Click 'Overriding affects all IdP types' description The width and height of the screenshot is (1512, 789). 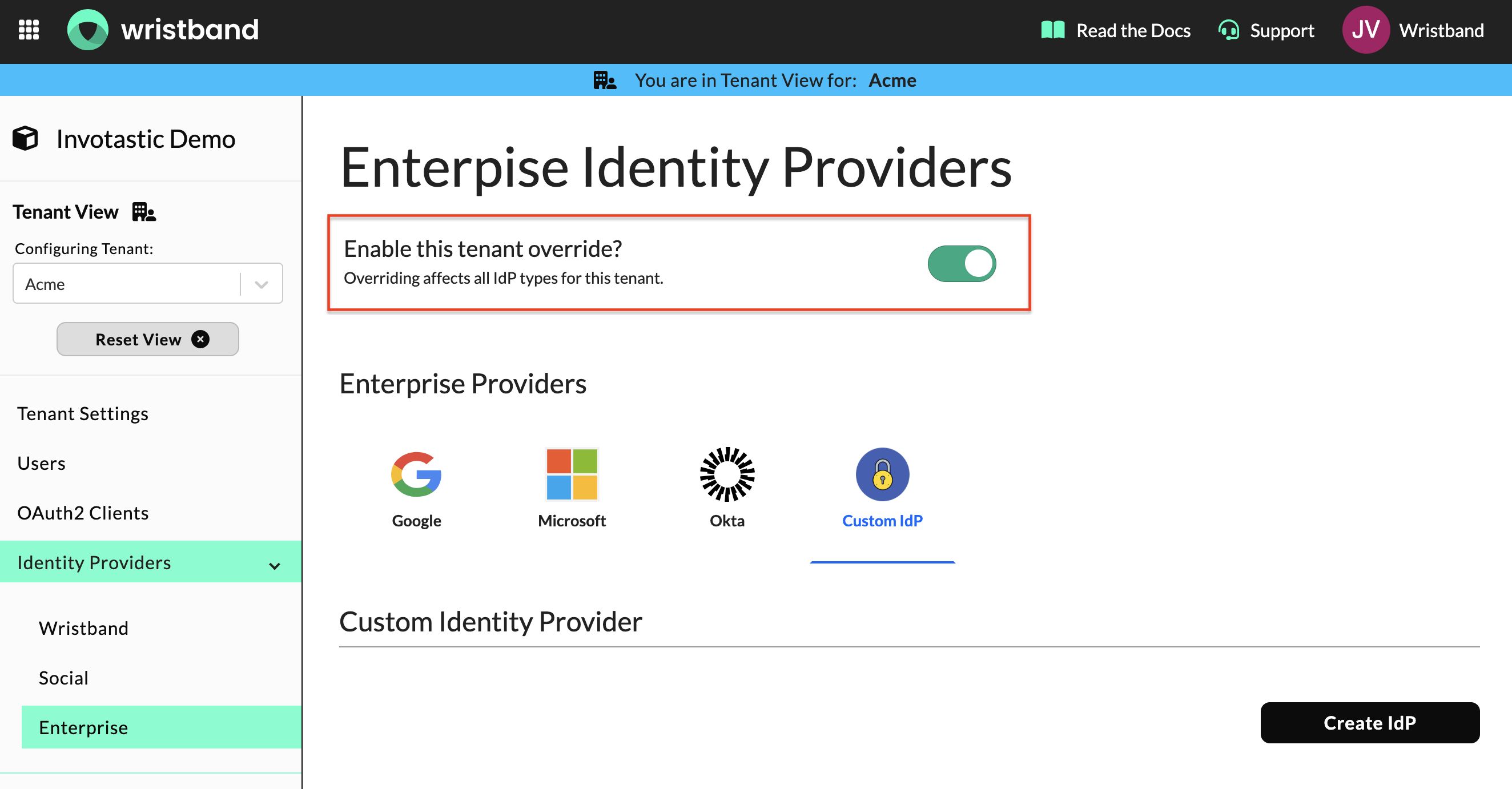503,277
